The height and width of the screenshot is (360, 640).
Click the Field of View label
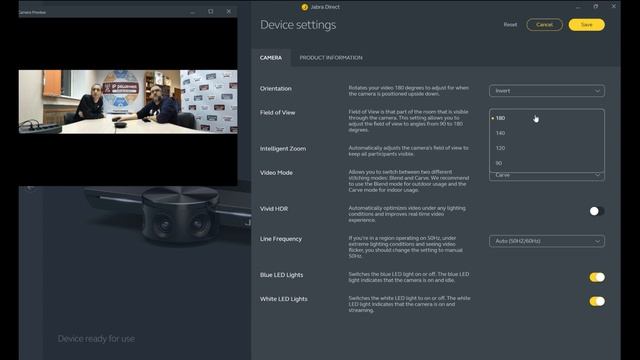[278, 113]
